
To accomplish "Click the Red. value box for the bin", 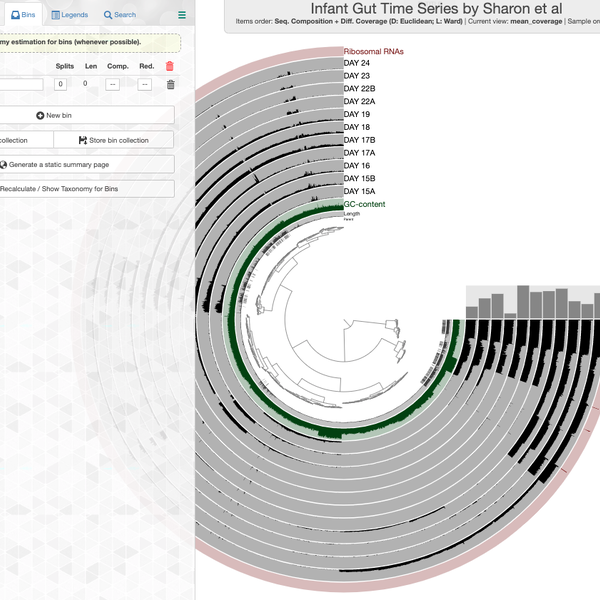I will tap(145, 85).
